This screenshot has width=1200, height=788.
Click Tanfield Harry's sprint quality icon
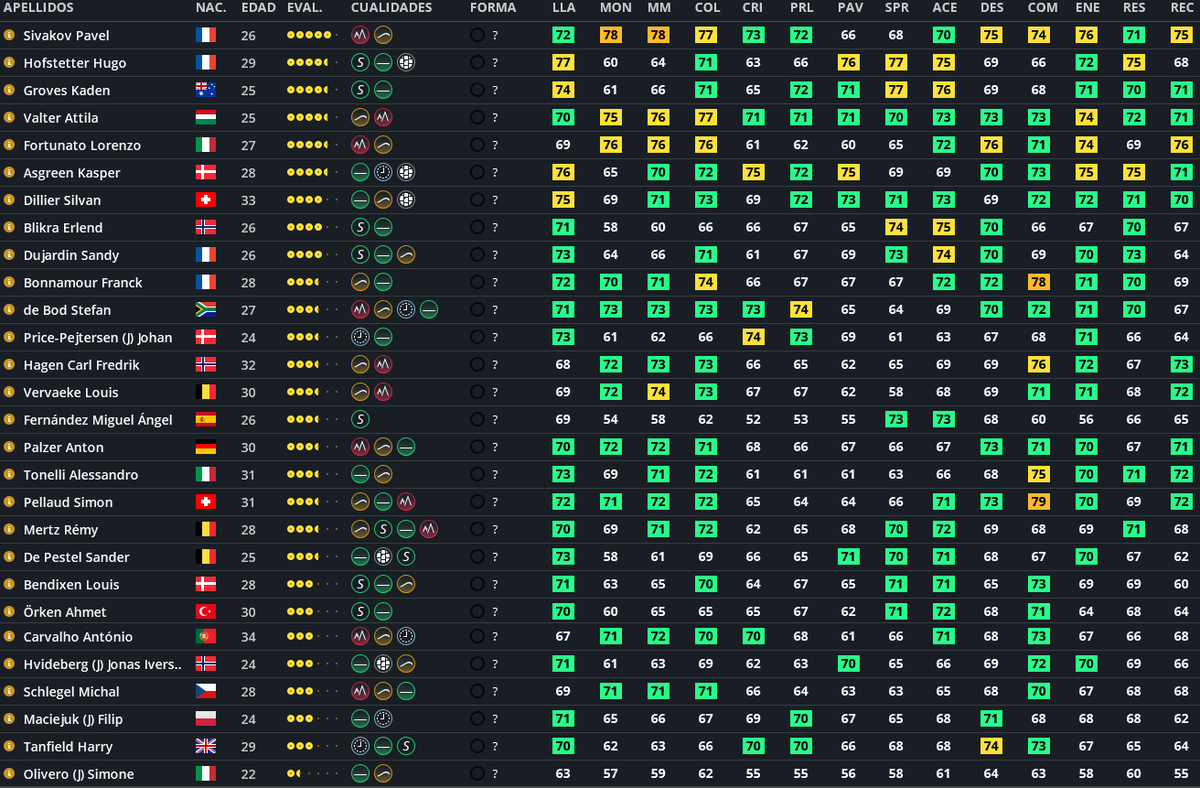click(x=406, y=746)
